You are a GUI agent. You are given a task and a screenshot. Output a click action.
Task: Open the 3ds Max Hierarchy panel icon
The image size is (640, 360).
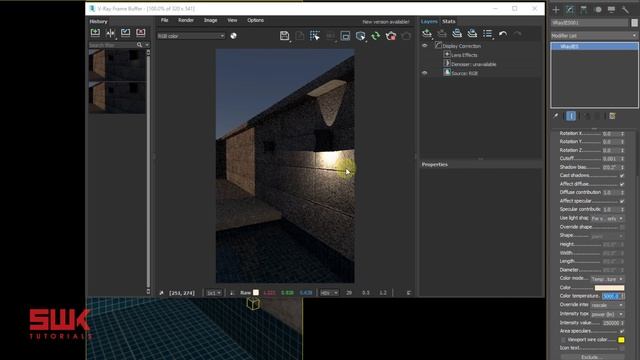[584, 9]
